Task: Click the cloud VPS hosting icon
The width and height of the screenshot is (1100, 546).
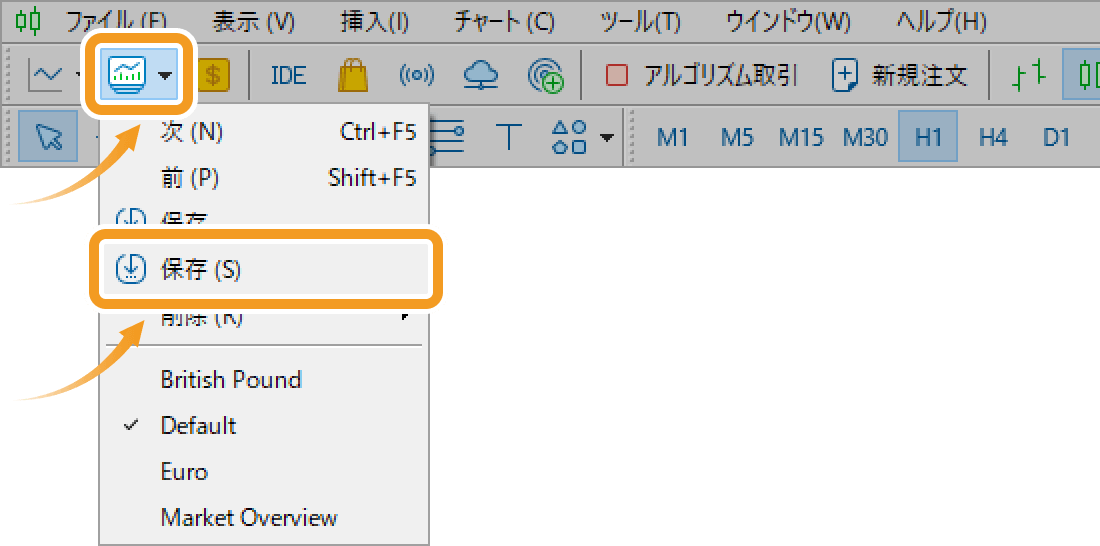Action: click(481, 75)
